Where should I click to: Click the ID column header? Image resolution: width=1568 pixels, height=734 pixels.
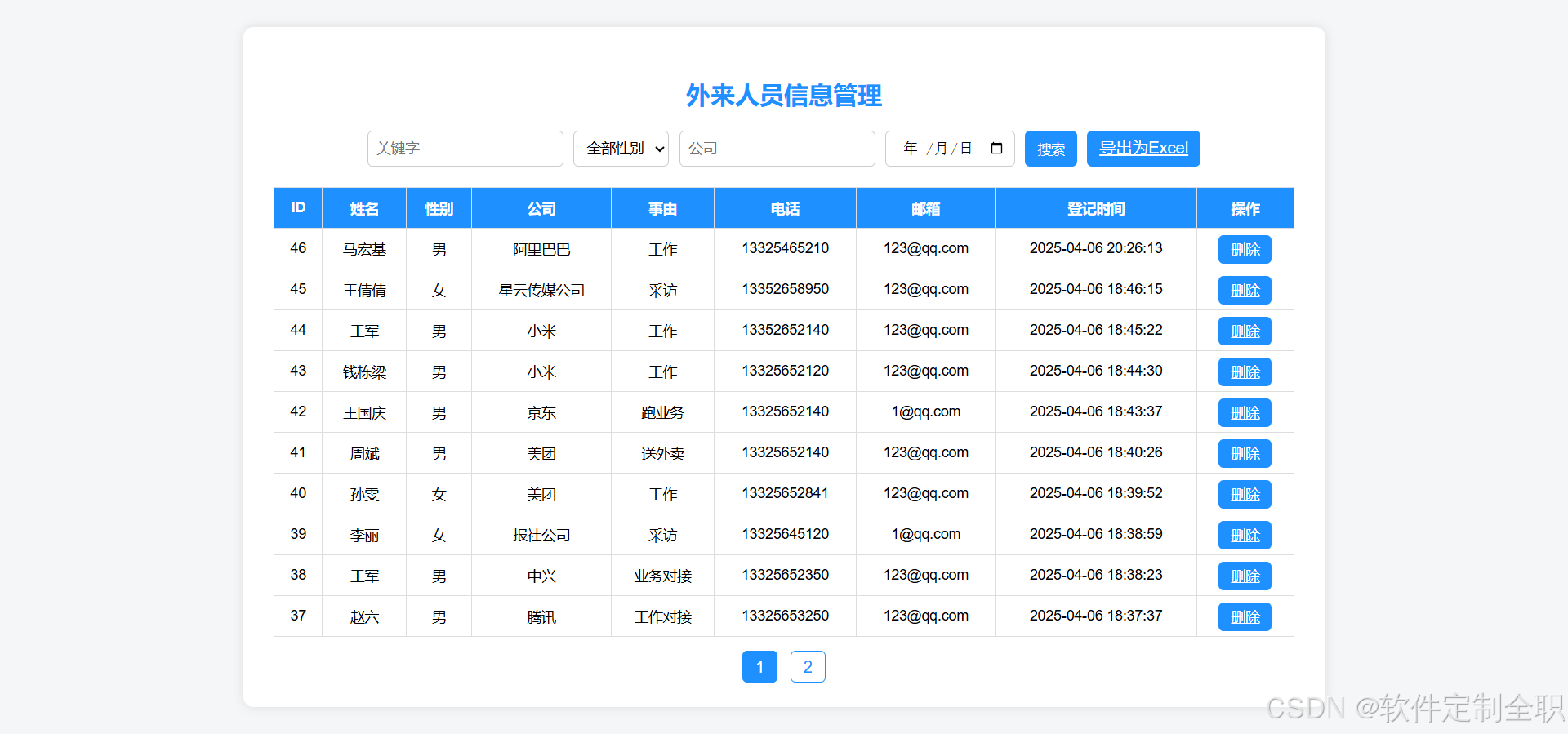pos(298,208)
